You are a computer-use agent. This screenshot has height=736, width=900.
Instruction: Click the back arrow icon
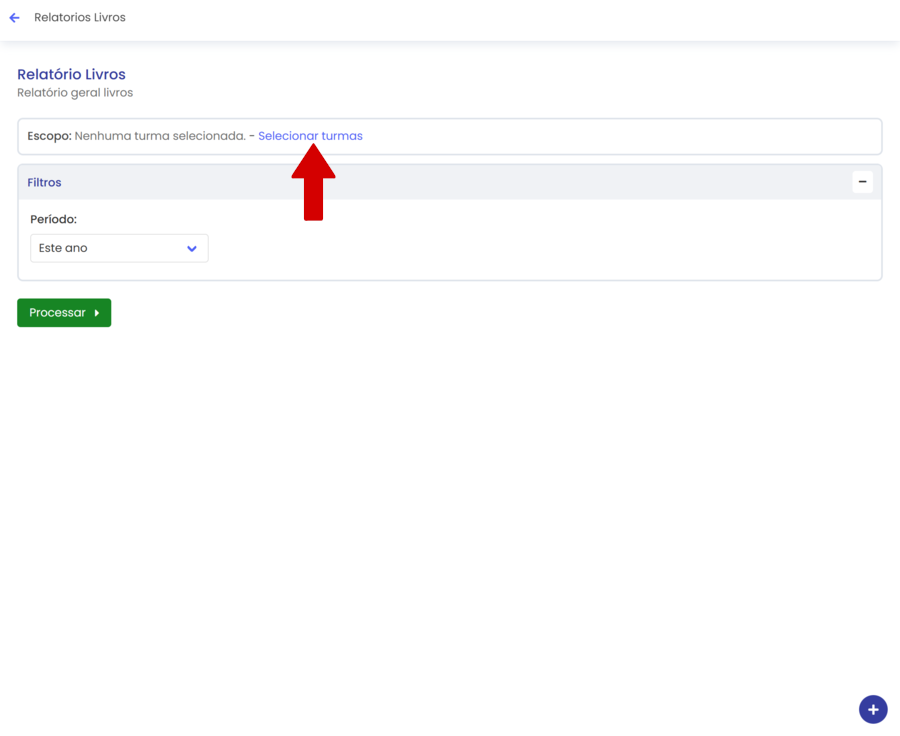click(x=14, y=18)
